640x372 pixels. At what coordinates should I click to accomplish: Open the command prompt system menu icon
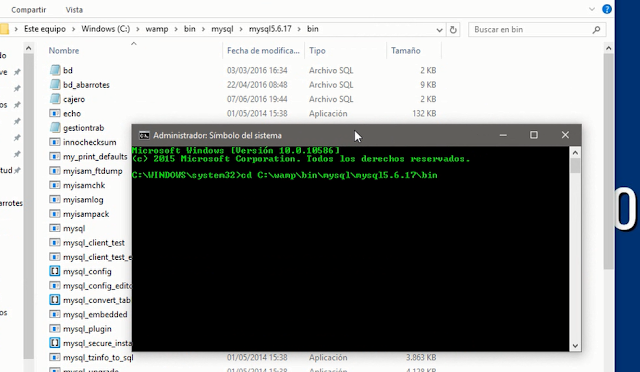tap(144, 135)
